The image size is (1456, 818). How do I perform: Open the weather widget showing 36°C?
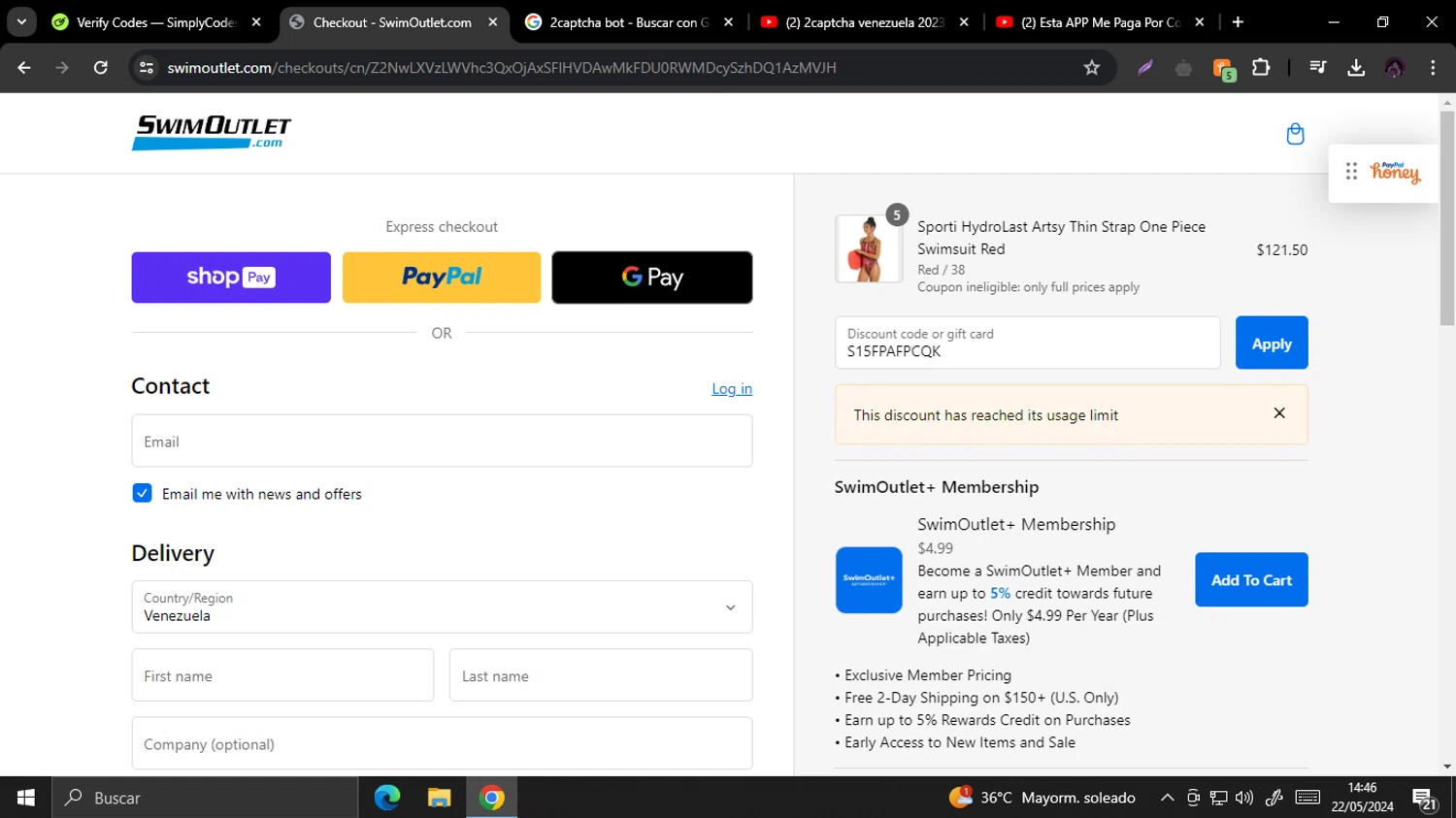pyautogui.click(x=1042, y=798)
